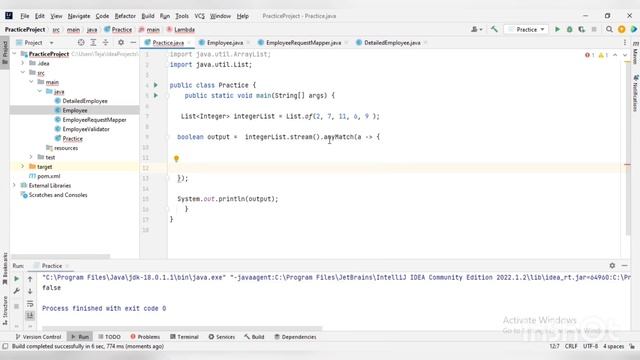Go to previous highlighted error arrow

(x=615, y=55)
